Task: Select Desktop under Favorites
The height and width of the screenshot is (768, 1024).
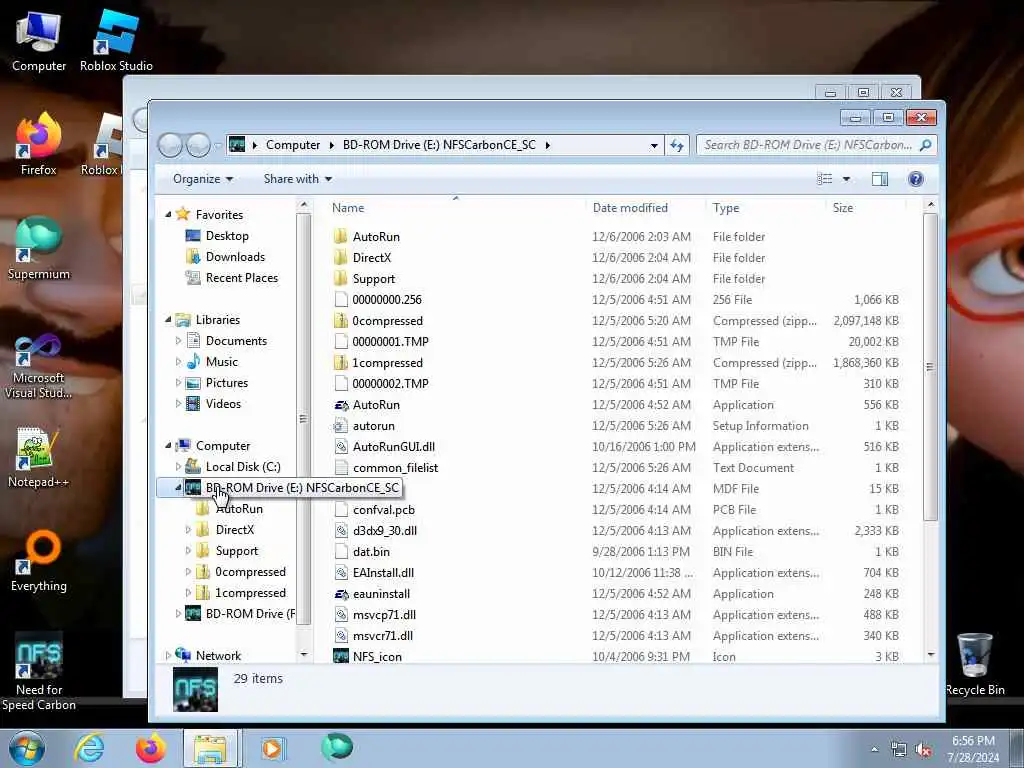Action: (x=217, y=236)
